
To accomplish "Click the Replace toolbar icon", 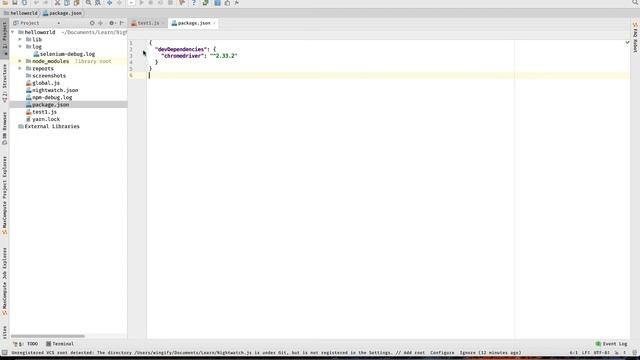I will pyautogui.click(x=98, y=2).
